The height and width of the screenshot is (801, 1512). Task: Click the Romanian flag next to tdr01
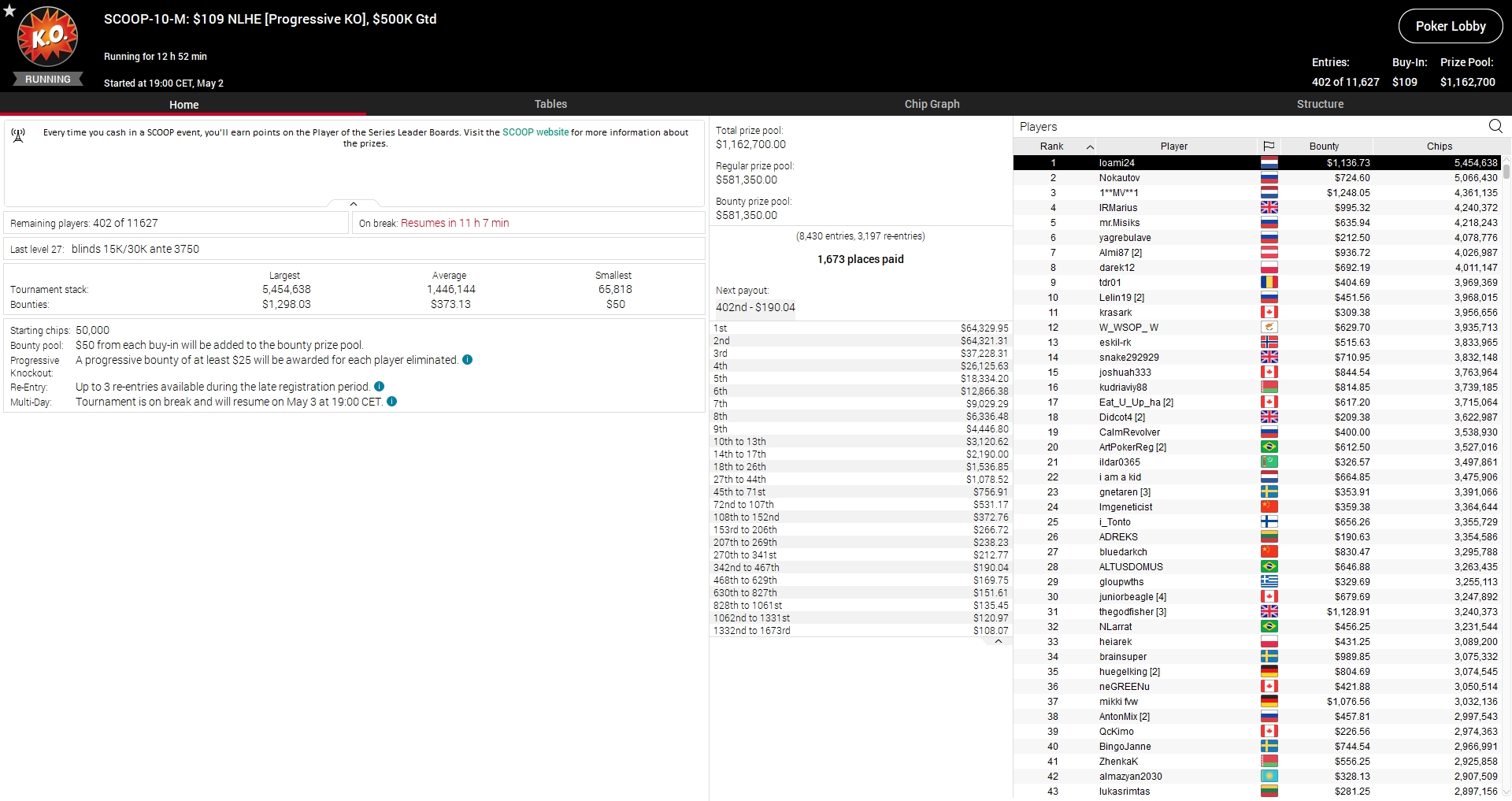pyautogui.click(x=1269, y=283)
